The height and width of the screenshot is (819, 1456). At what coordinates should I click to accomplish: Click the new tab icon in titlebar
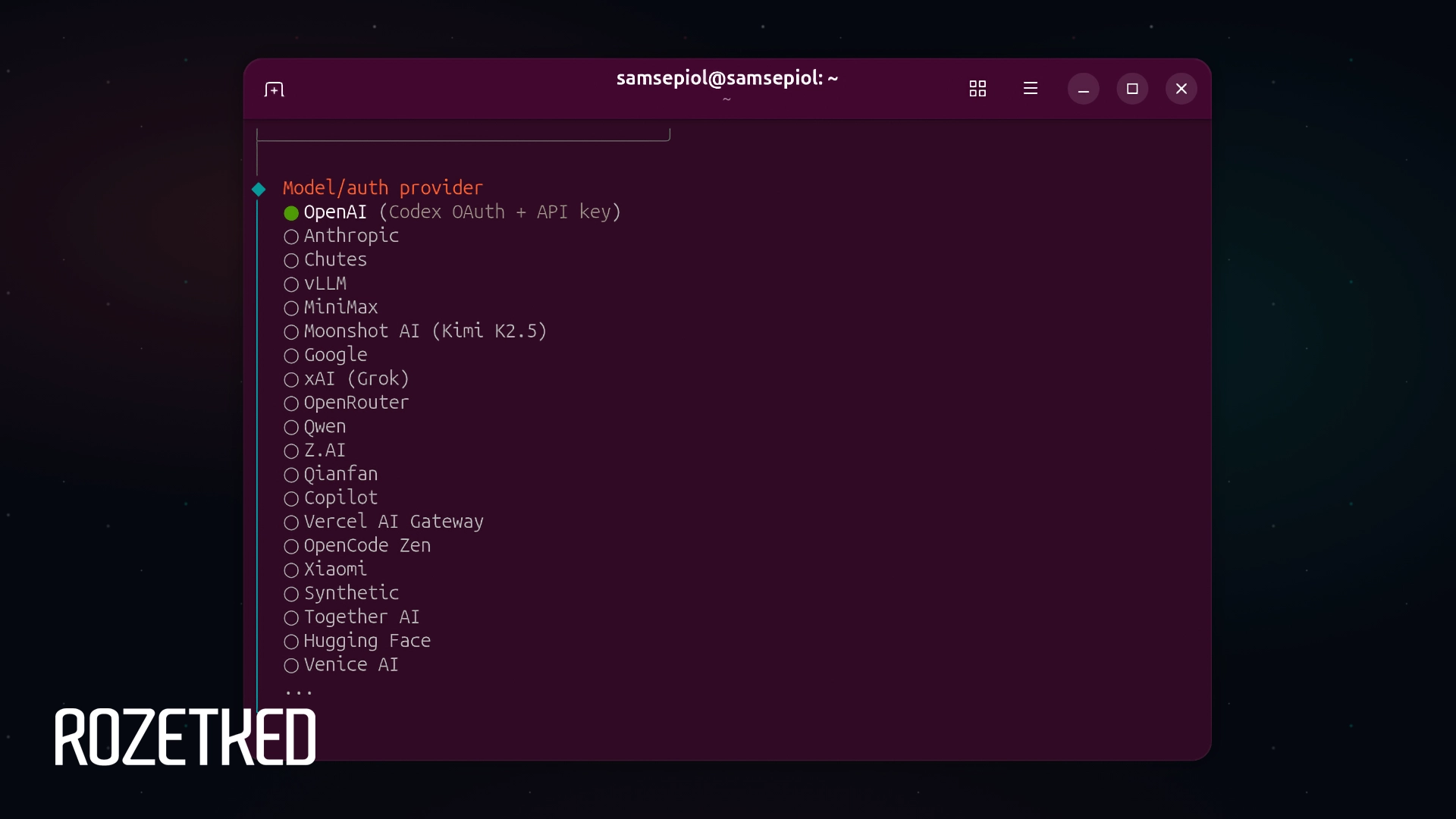(274, 89)
